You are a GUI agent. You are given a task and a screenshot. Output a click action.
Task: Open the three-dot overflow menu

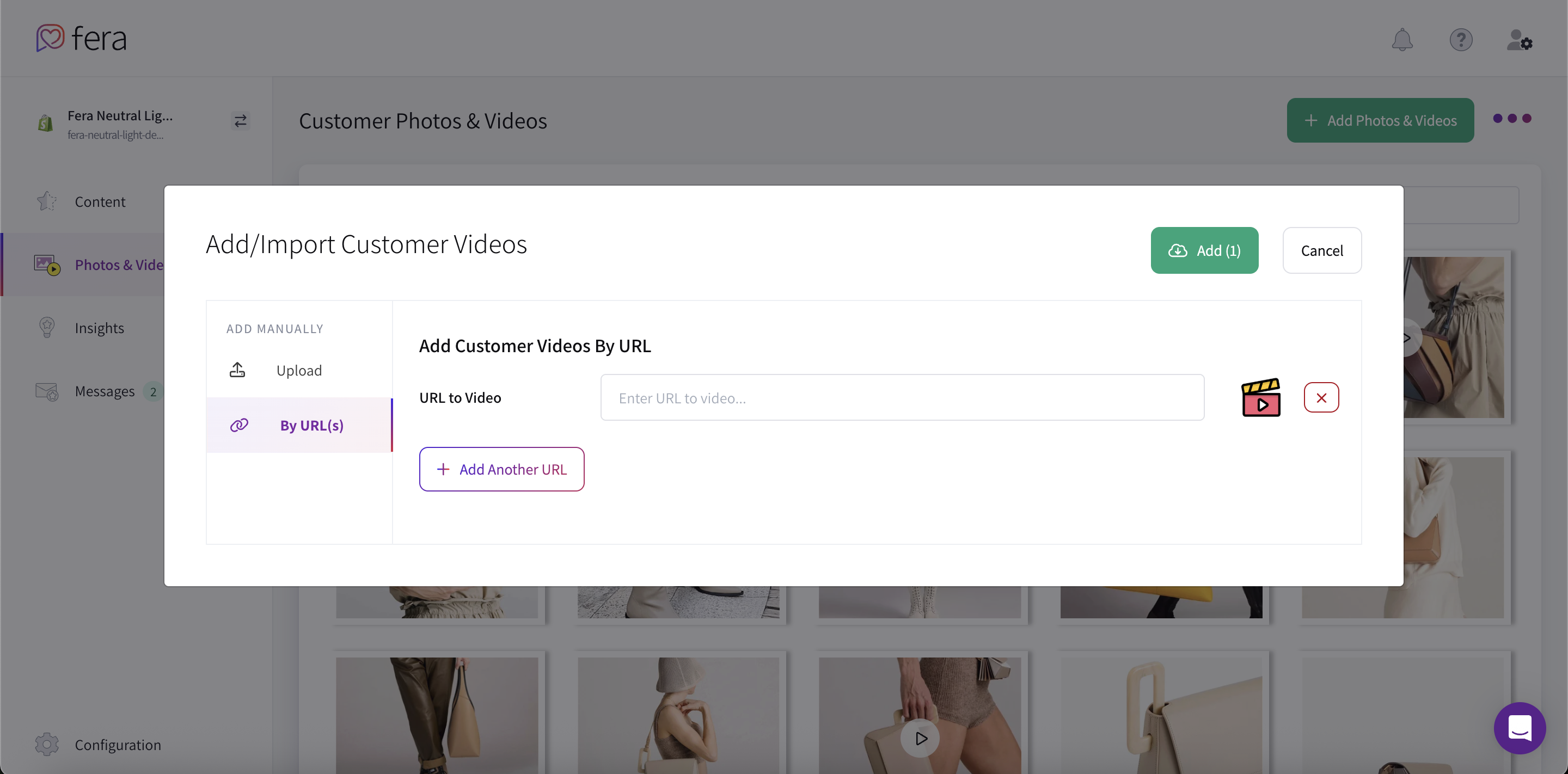click(1511, 120)
